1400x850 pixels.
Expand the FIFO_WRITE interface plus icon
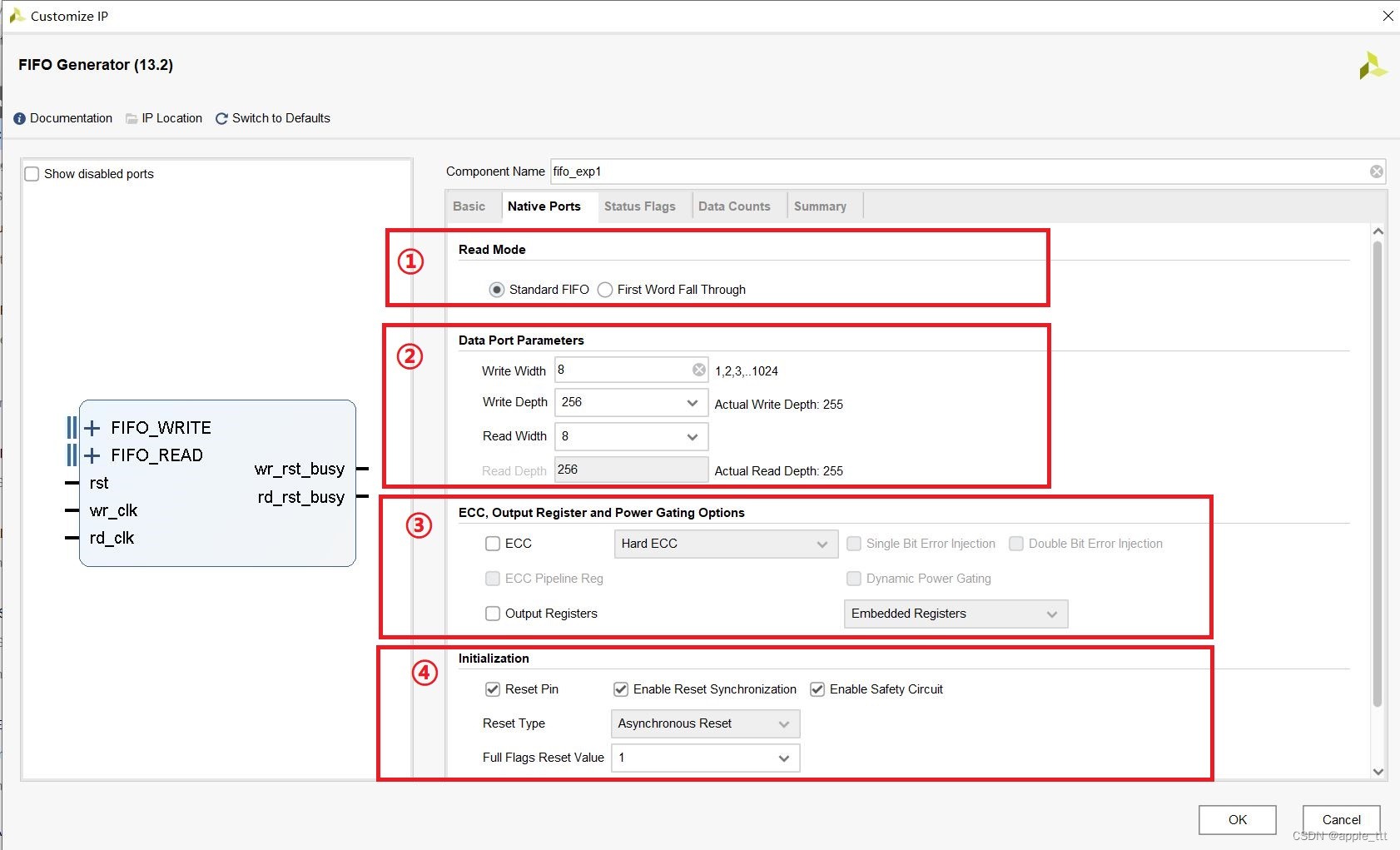tap(92, 428)
